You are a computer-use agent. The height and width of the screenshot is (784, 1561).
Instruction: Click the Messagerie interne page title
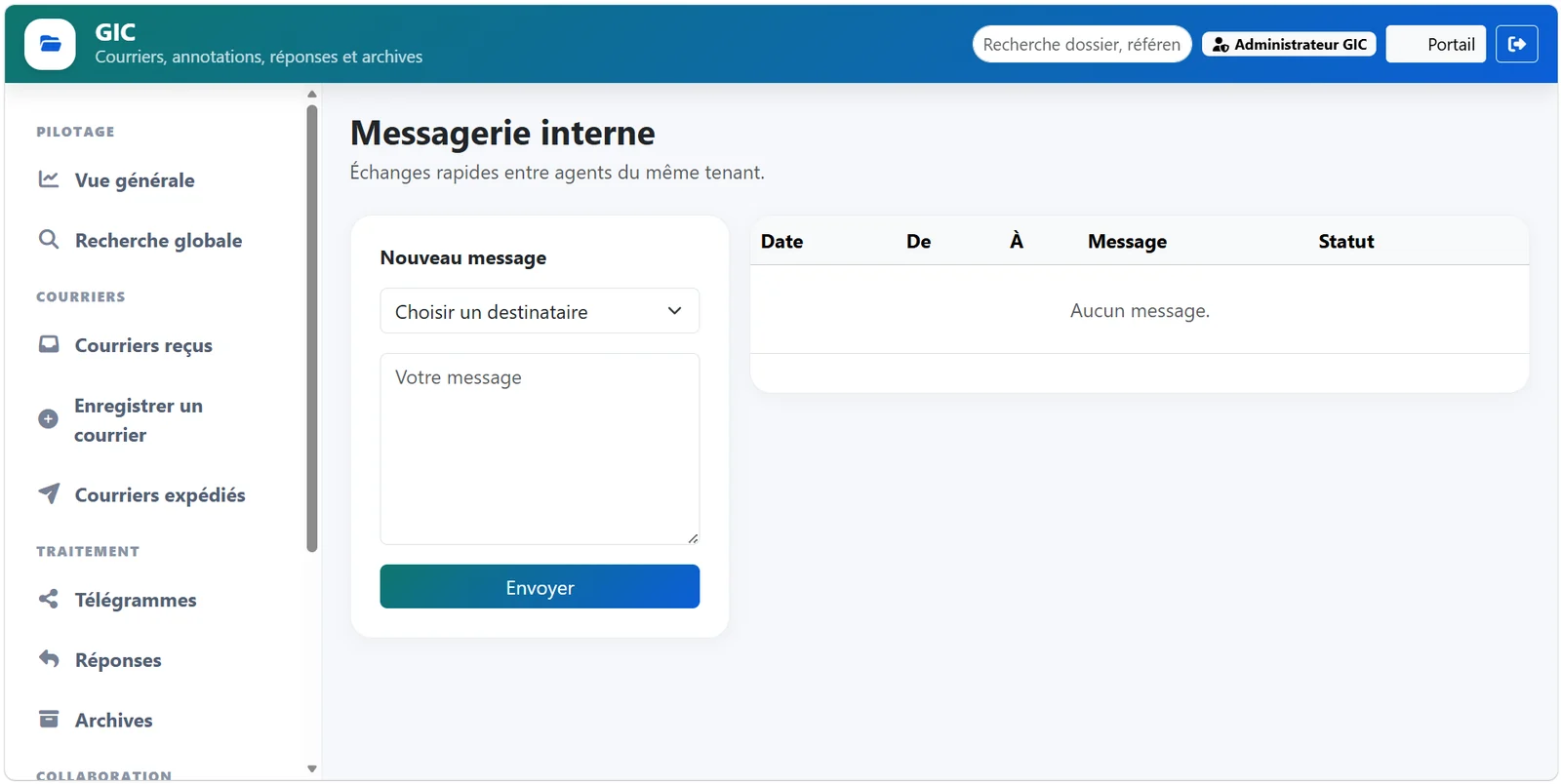(x=502, y=133)
